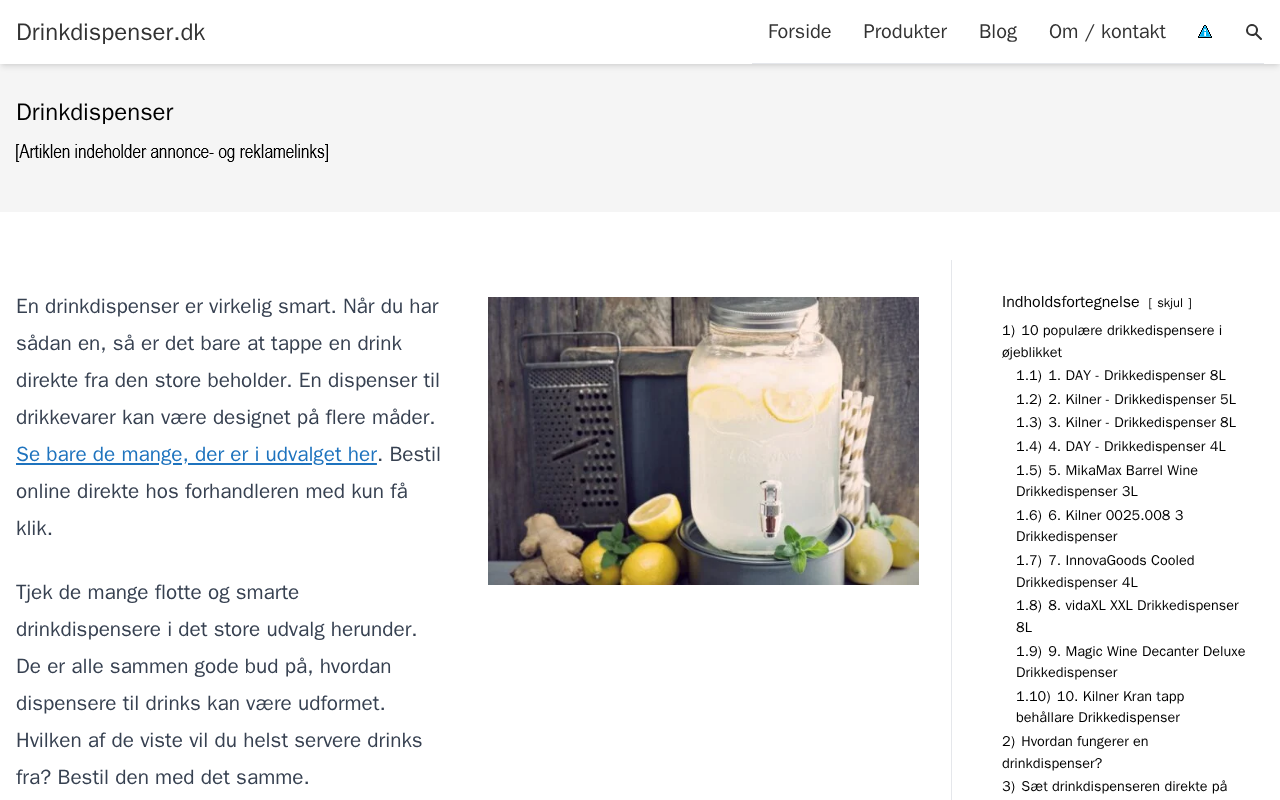Select MikaMax Barrel Wine Drikkedispenser 3L entry
1280x800 pixels.
(x=1107, y=481)
